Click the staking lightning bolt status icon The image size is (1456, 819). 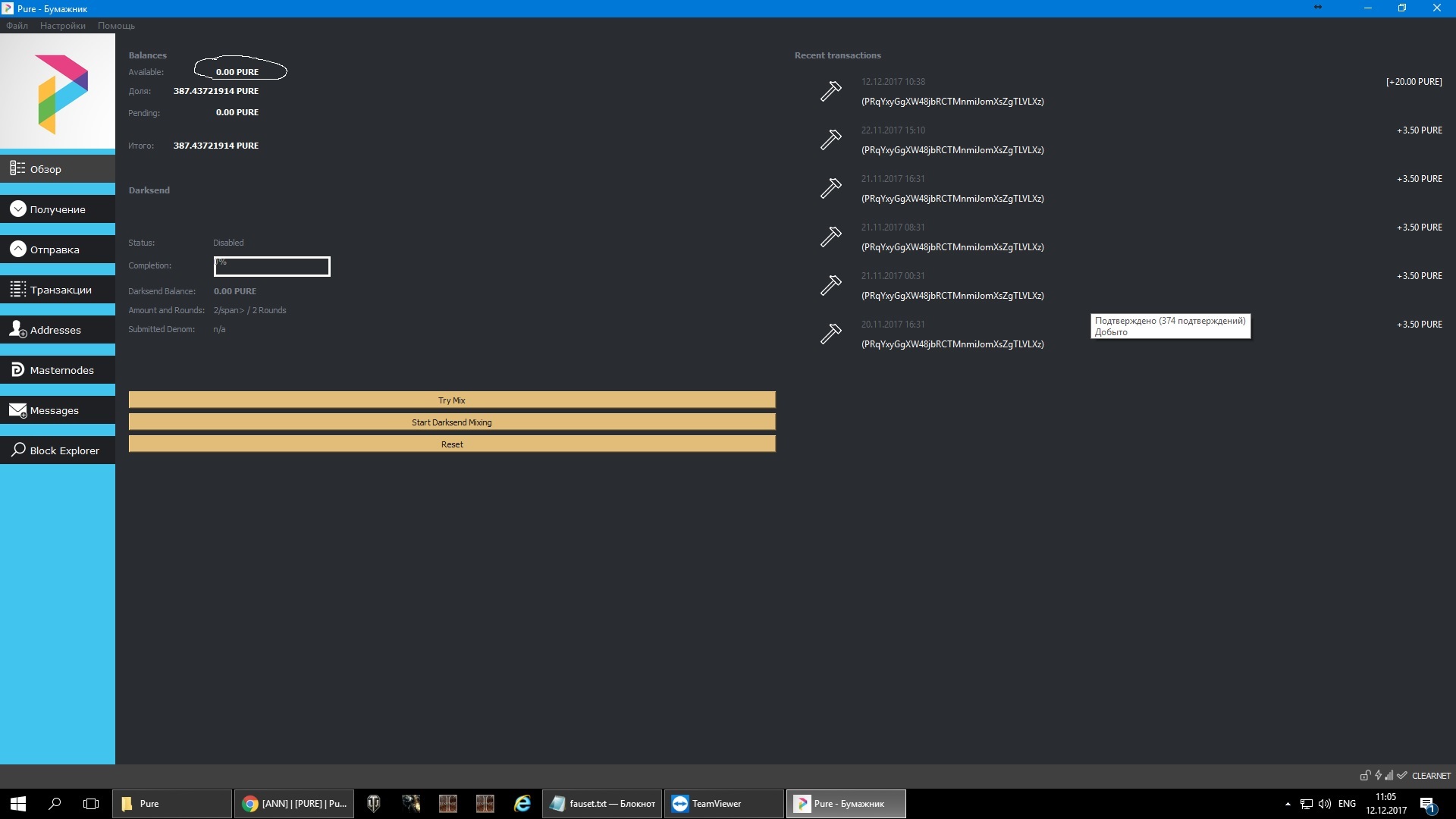point(1378,775)
